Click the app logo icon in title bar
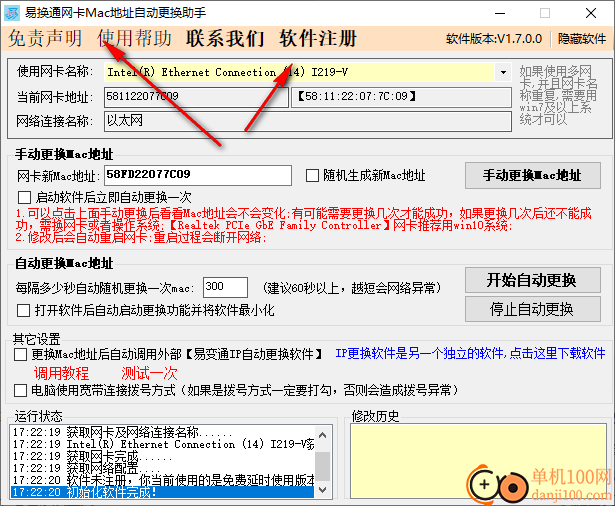Screen dimensions: 615x506 point(12,13)
